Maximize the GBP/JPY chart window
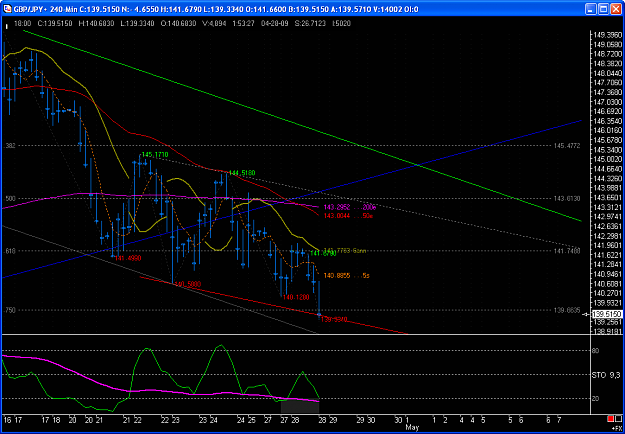The image size is (625, 434). [x=604, y=9]
